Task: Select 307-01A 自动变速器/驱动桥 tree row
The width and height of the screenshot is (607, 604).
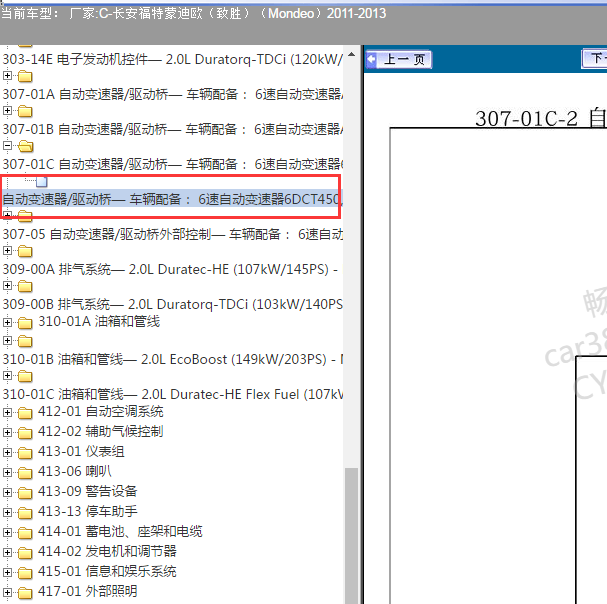Action: pos(172,94)
